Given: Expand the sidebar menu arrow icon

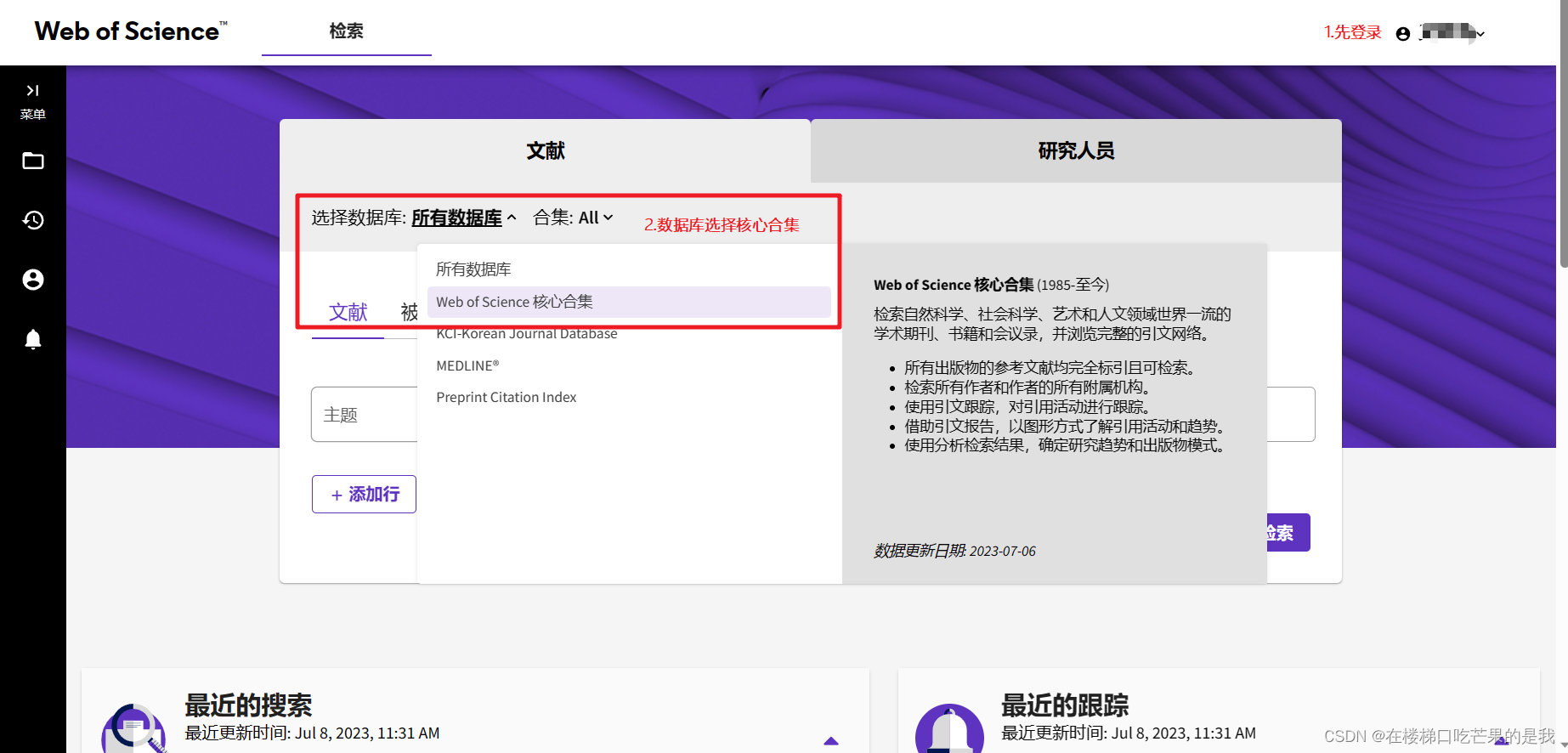Looking at the screenshot, I should (32, 90).
